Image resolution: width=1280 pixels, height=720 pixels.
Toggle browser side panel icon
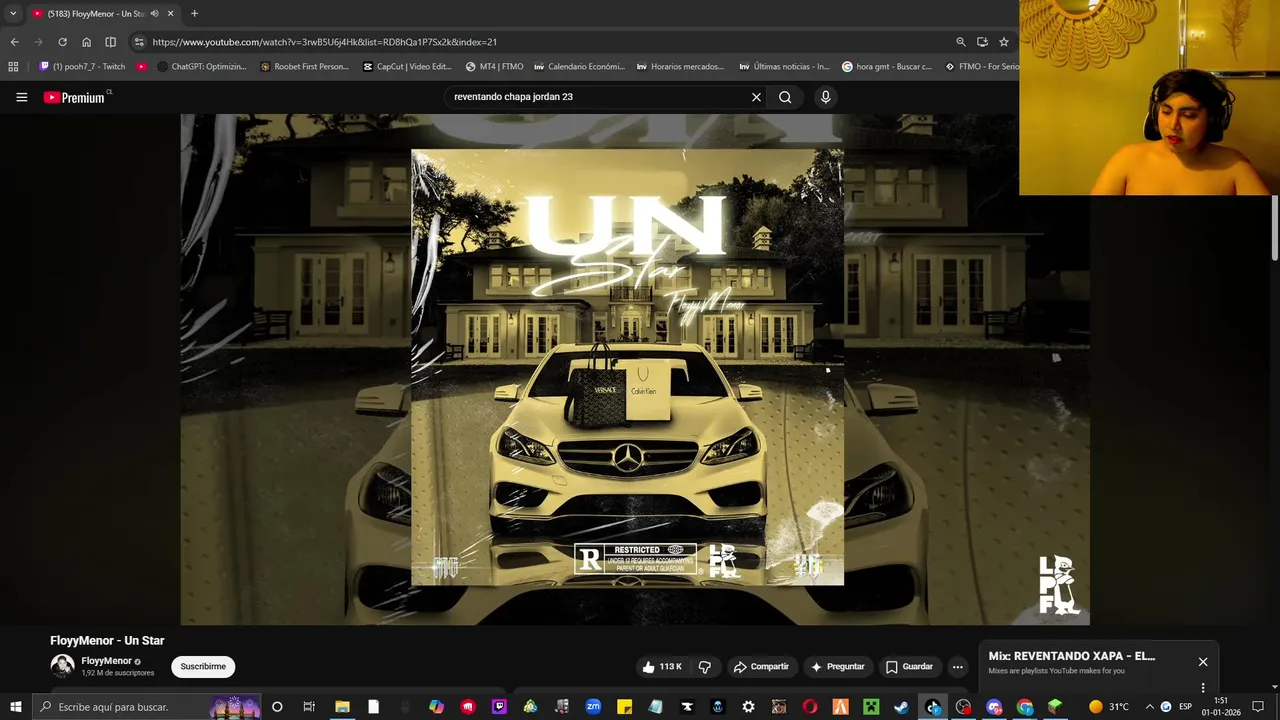(x=110, y=42)
